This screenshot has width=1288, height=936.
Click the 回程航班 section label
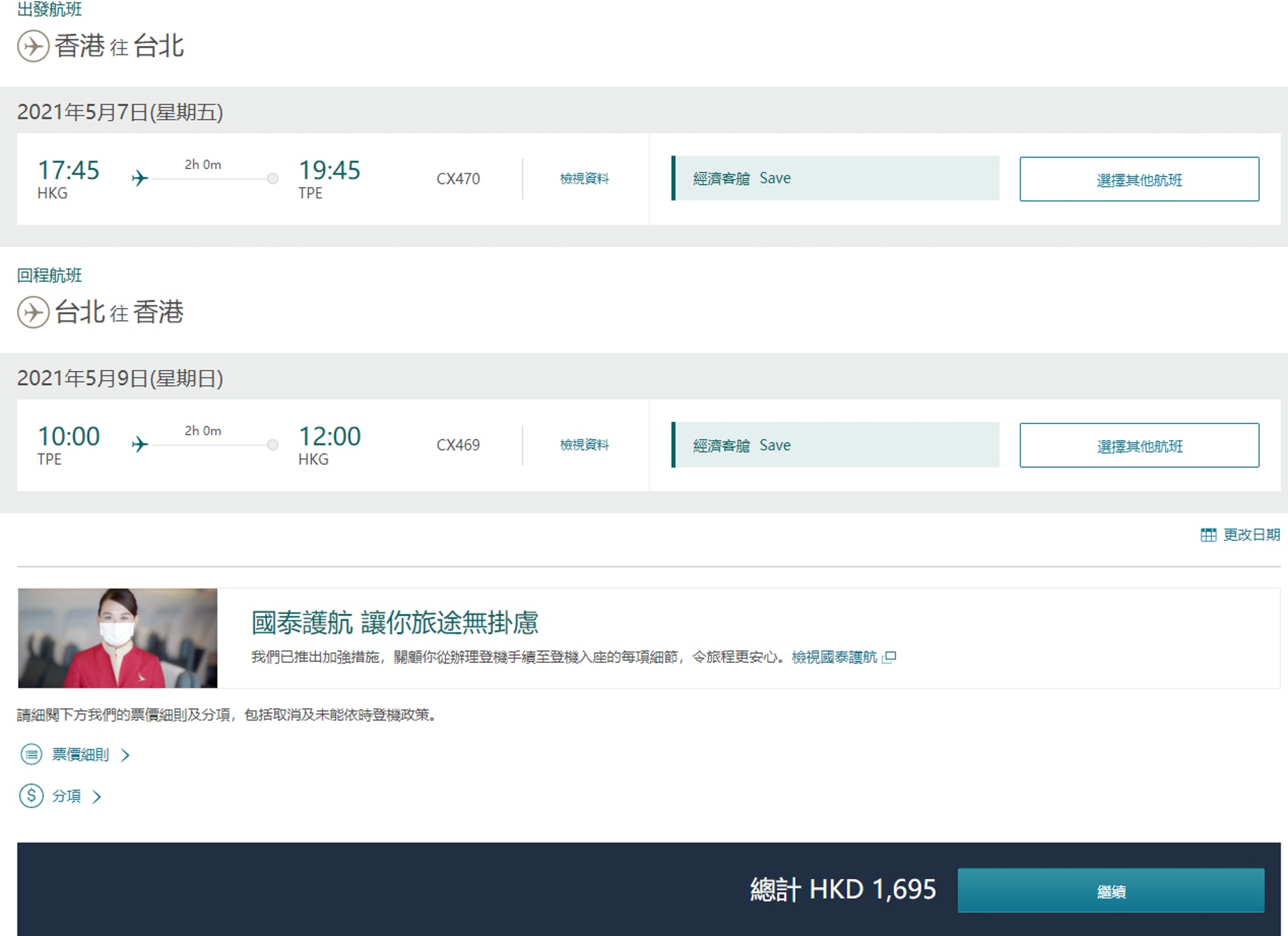[x=50, y=275]
